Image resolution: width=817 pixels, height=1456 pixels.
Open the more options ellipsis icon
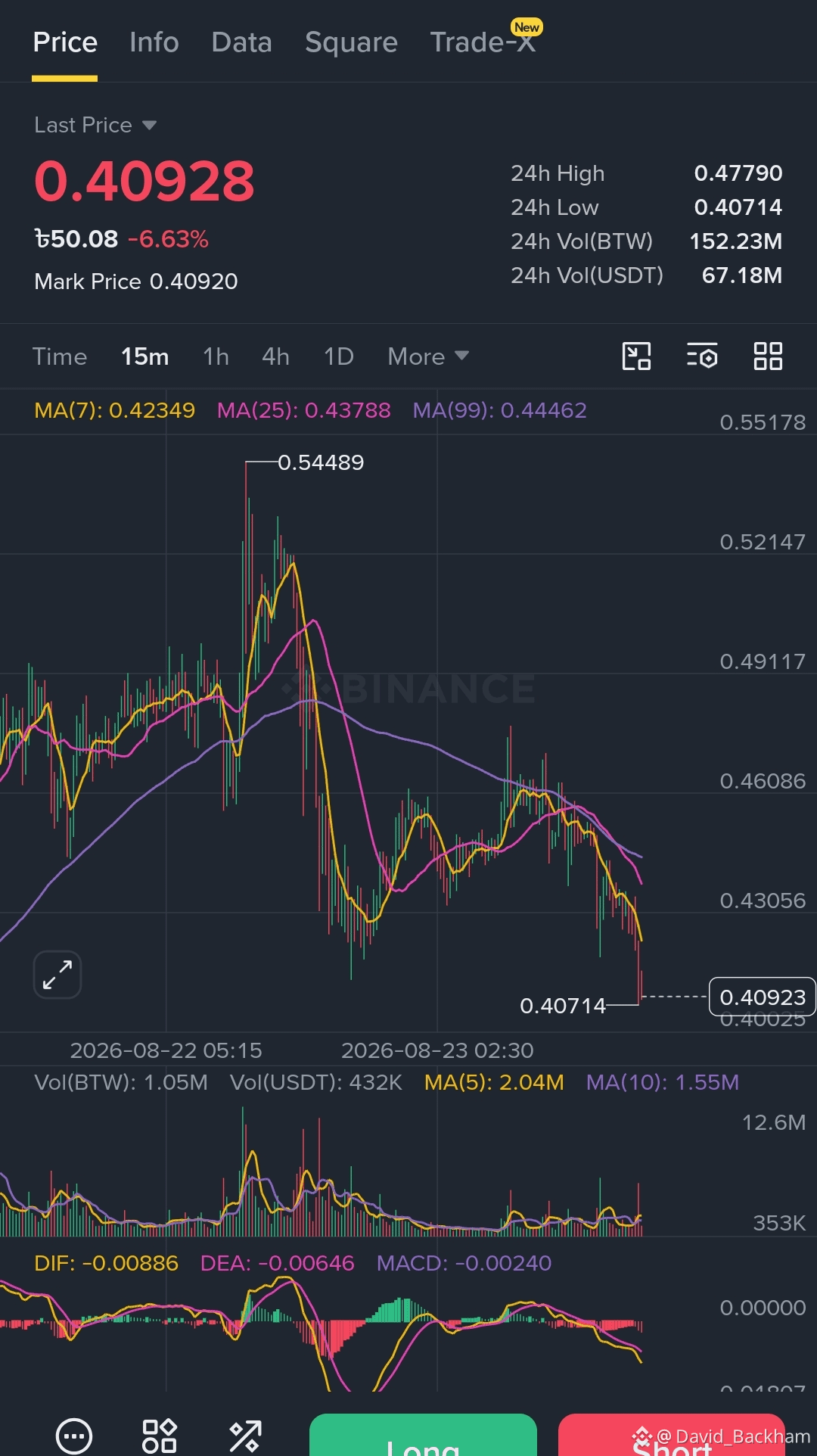pyautogui.click(x=74, y=1436)
